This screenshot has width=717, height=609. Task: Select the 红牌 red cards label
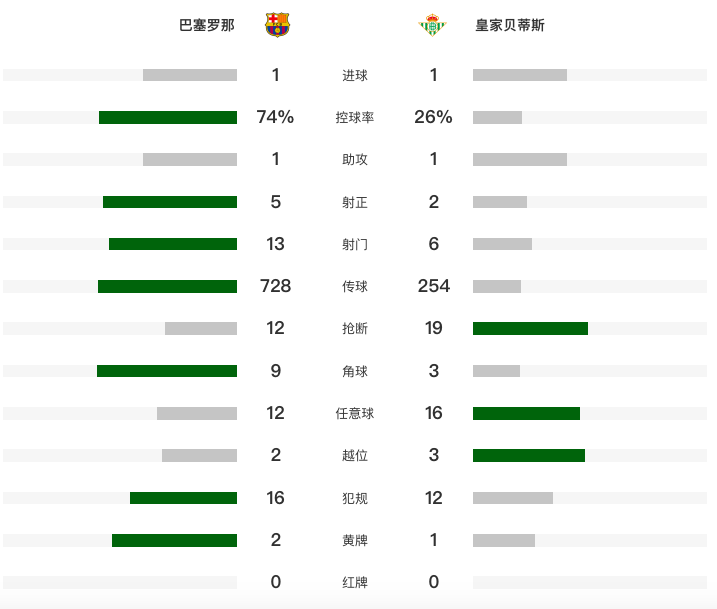[355, 582]
